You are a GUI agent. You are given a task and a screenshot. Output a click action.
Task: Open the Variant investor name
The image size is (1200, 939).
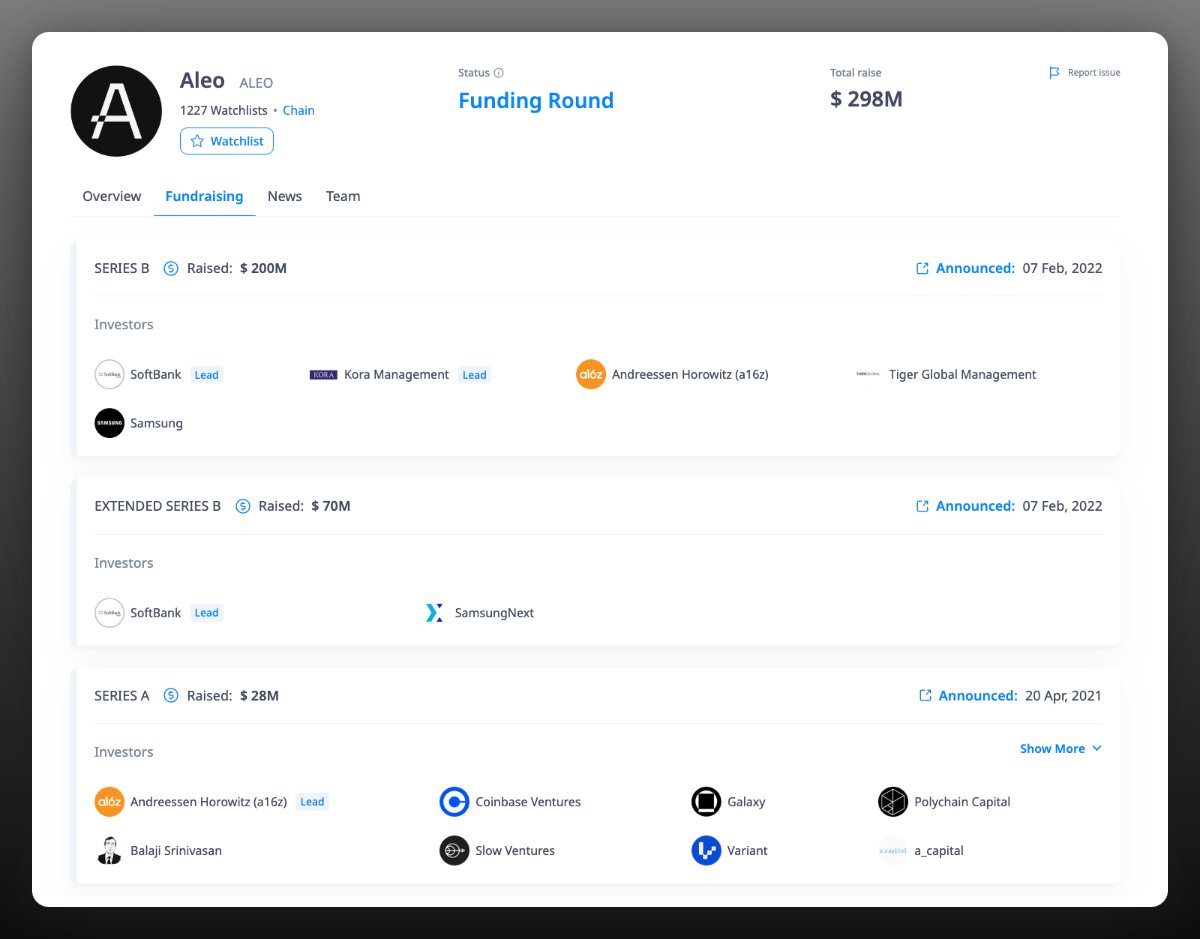748,850
